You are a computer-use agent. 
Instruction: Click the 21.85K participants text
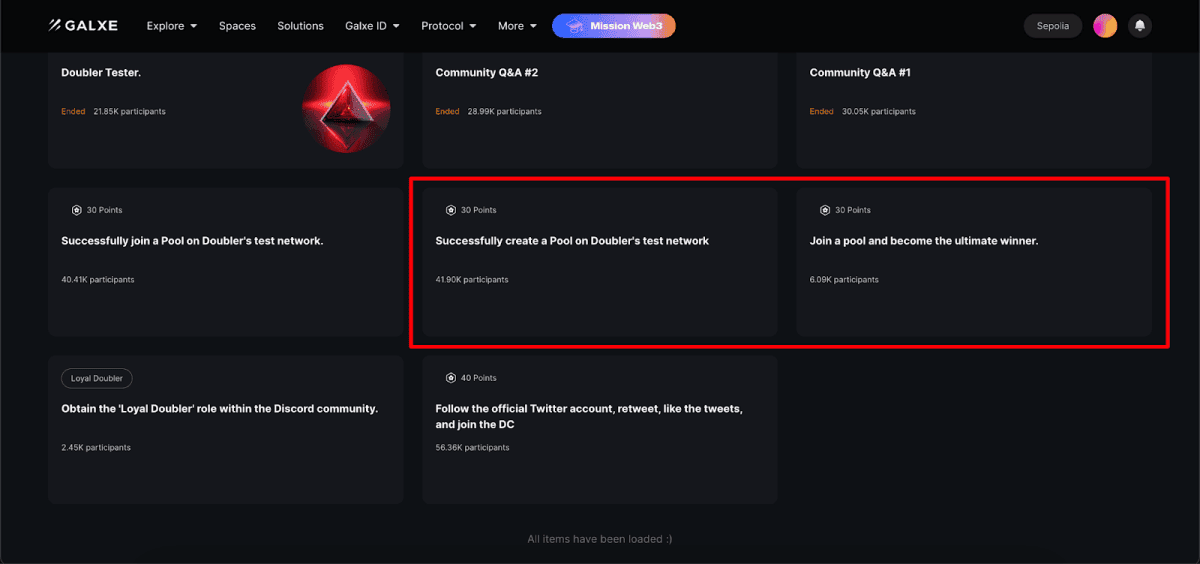click(129, 111)
